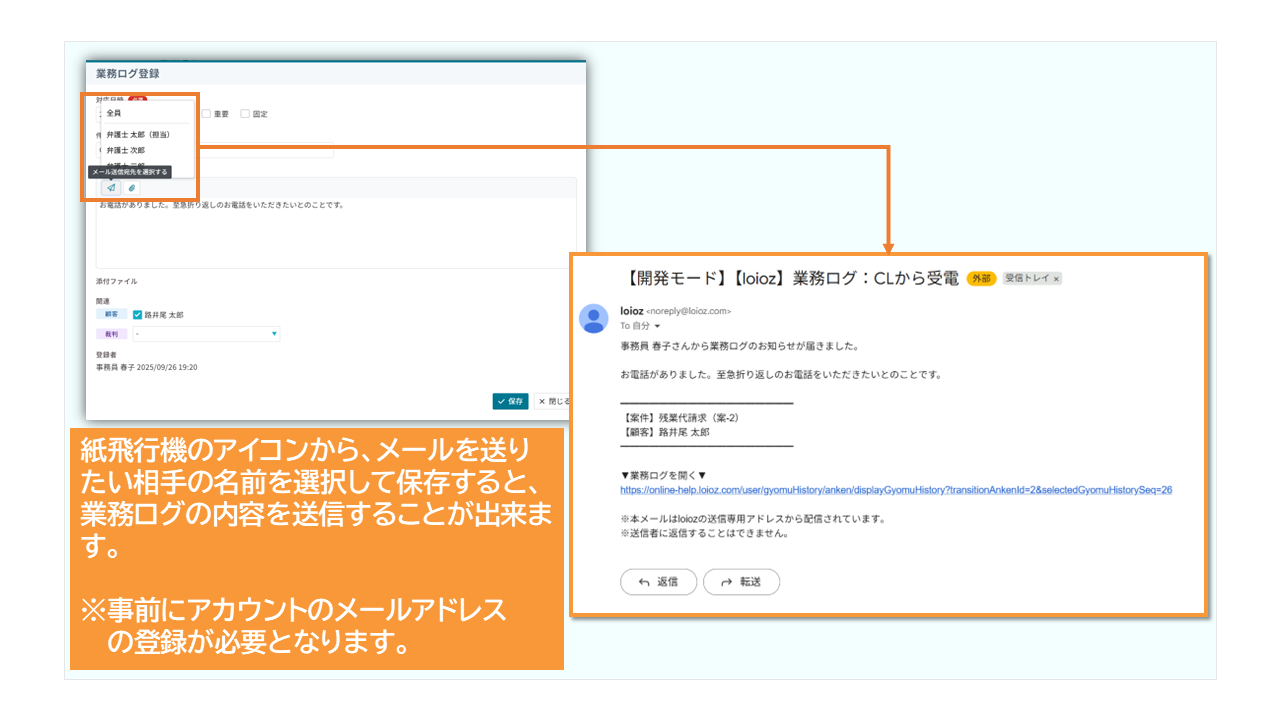Viewport: 1280px width, 720px height.
Task: Select 全員 in the recipient list
Action: pyautogui.click(x=114, y=114)
